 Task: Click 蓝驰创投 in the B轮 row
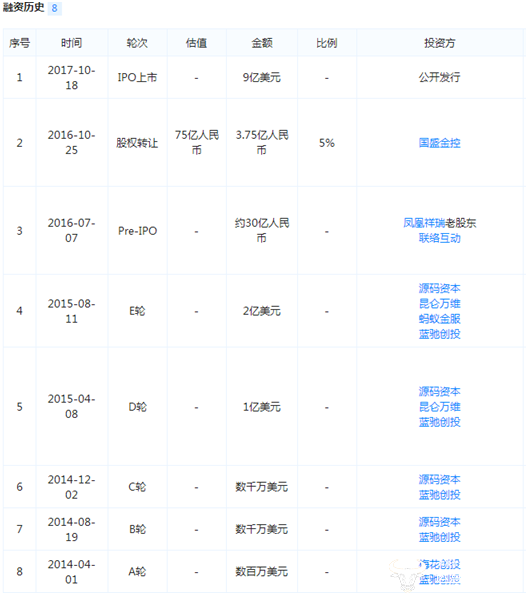(439, 537)
